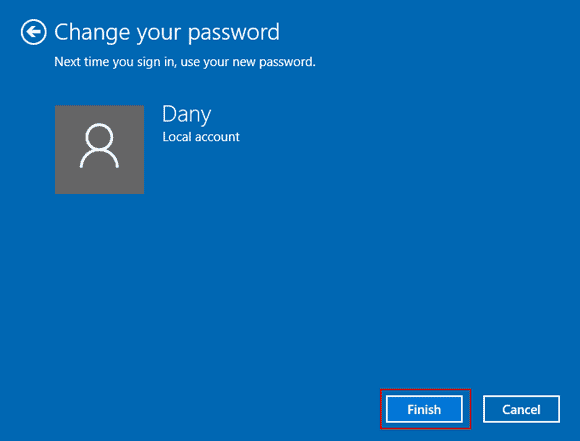Image resolution: width=580 pixels, height=441 pixels.
Task: Confirm new password with Finish
Action: 424,409
